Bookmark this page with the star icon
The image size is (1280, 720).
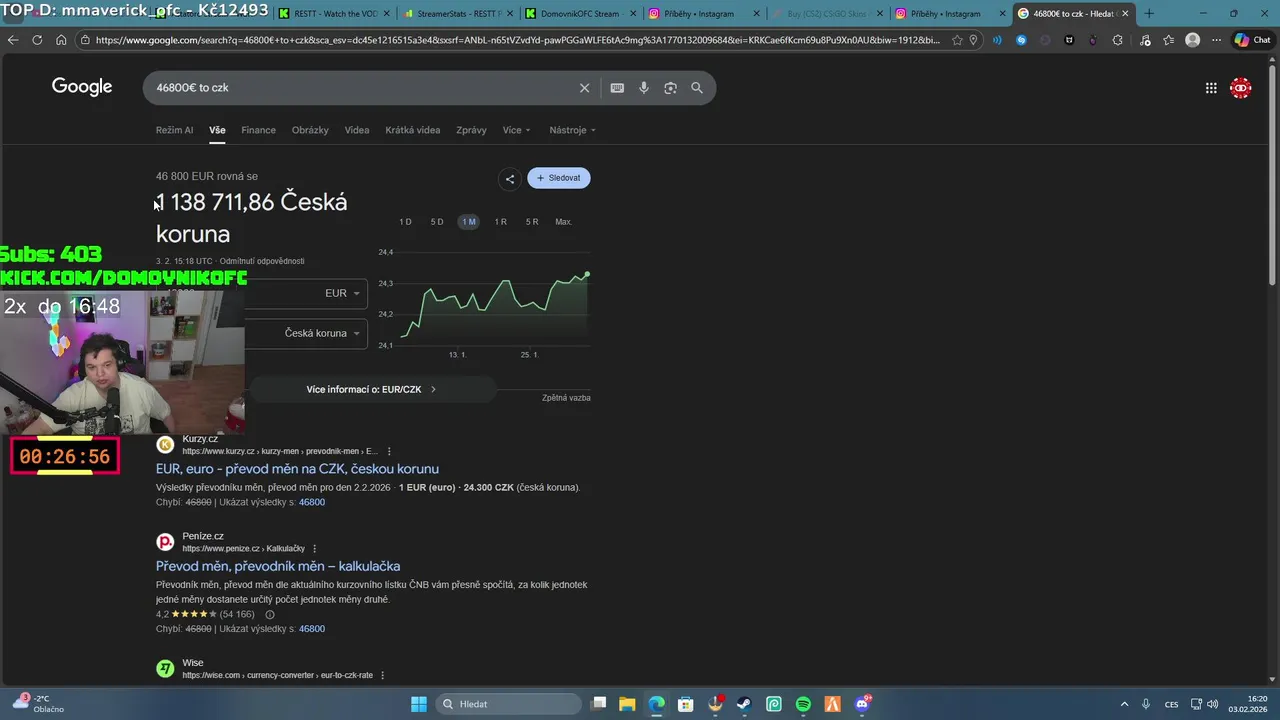(957, 40)
